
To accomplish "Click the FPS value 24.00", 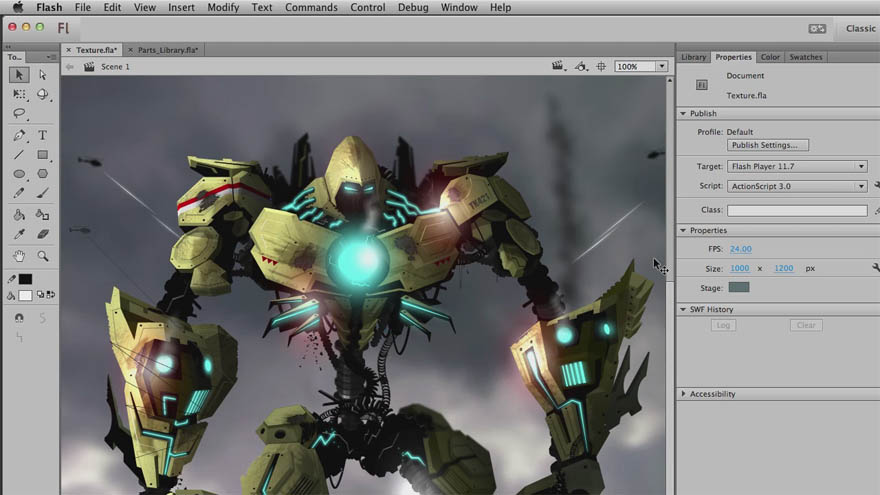I will [x=740, y=249].
